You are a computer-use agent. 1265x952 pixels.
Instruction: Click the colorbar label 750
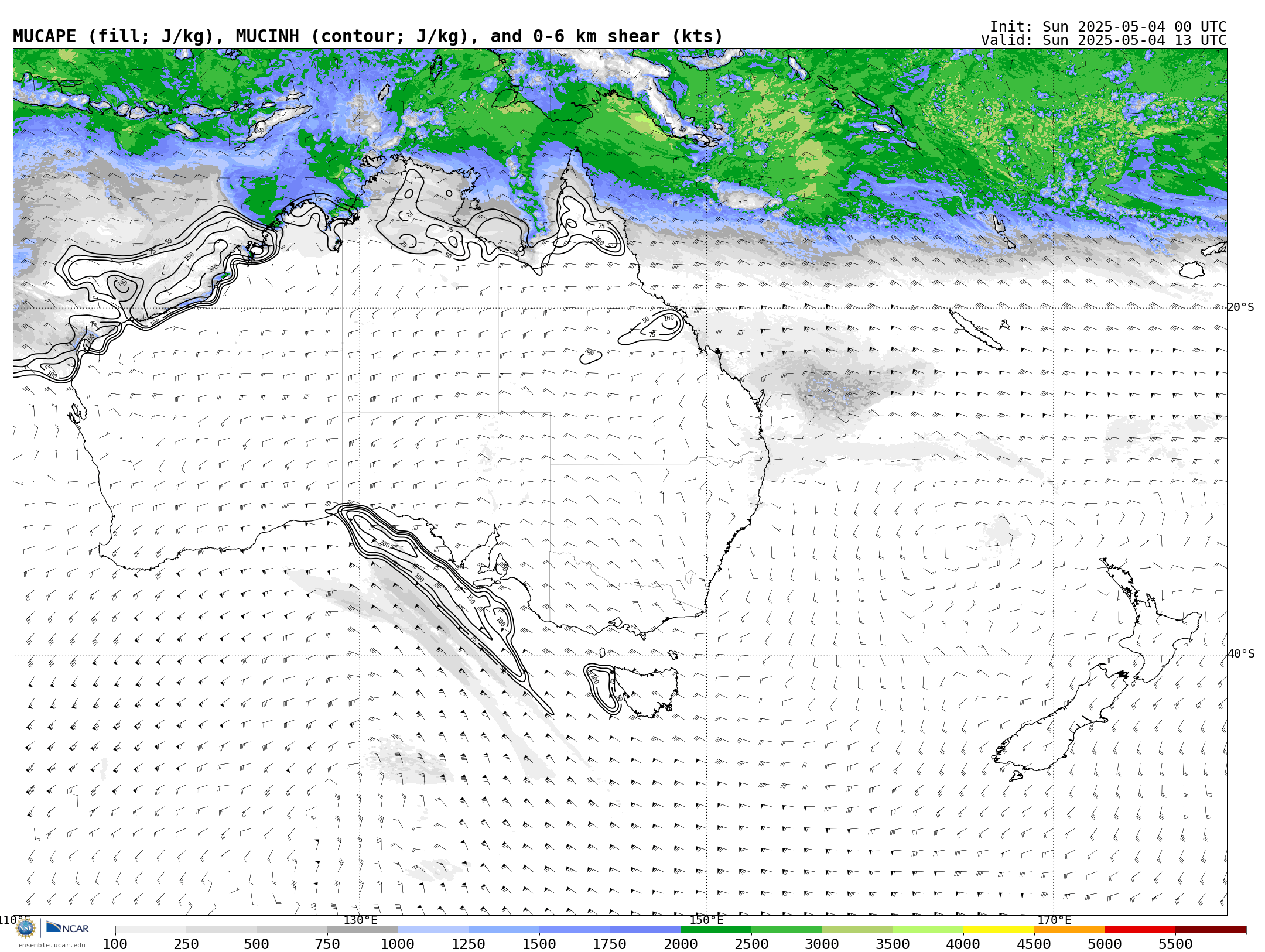click(327, 944)
